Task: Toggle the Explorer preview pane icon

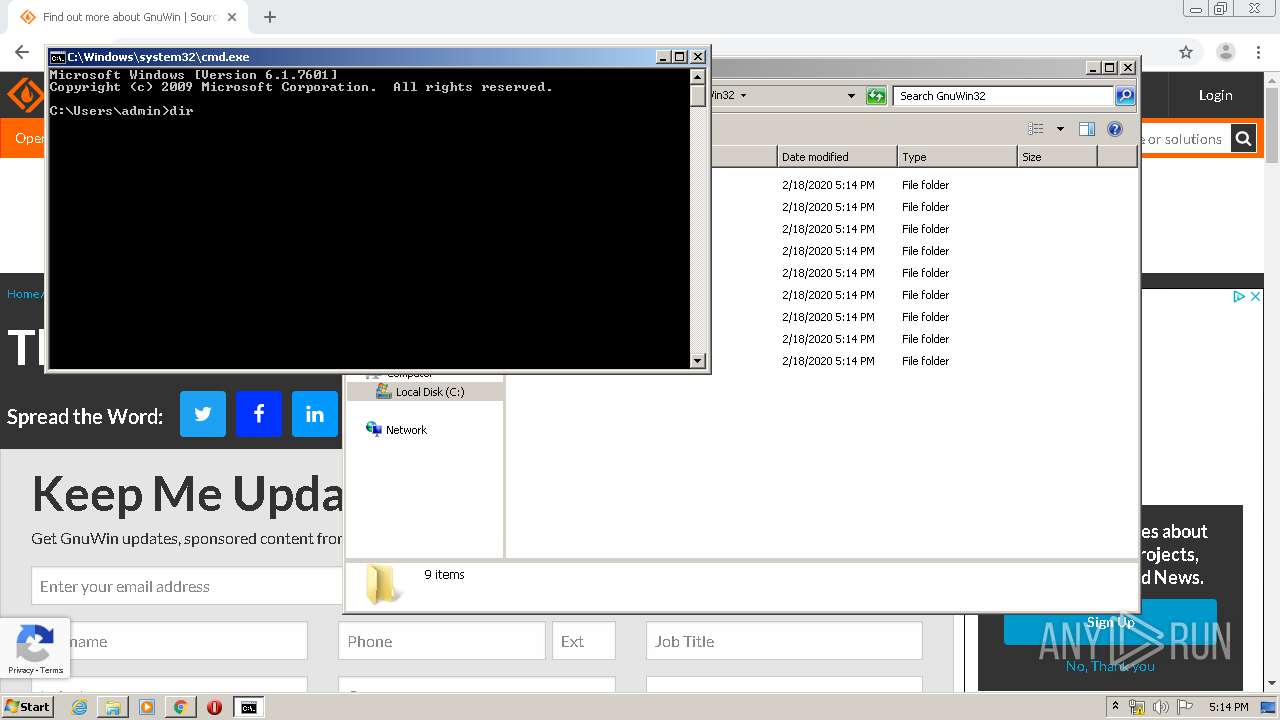Action: click(1087, 129)
